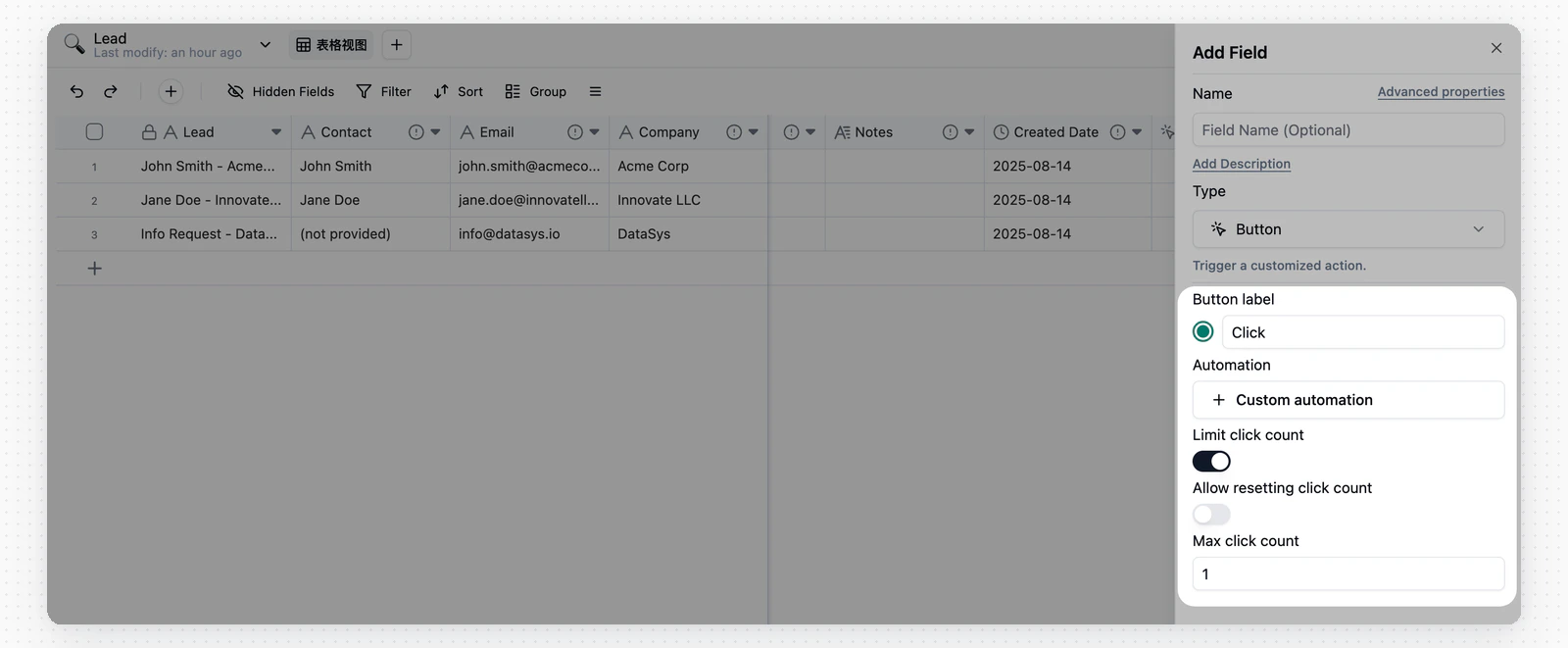Click Custom automation button
This screenshot has width=1568, height=648.
pyautogui.click(x=1348, y=400)
